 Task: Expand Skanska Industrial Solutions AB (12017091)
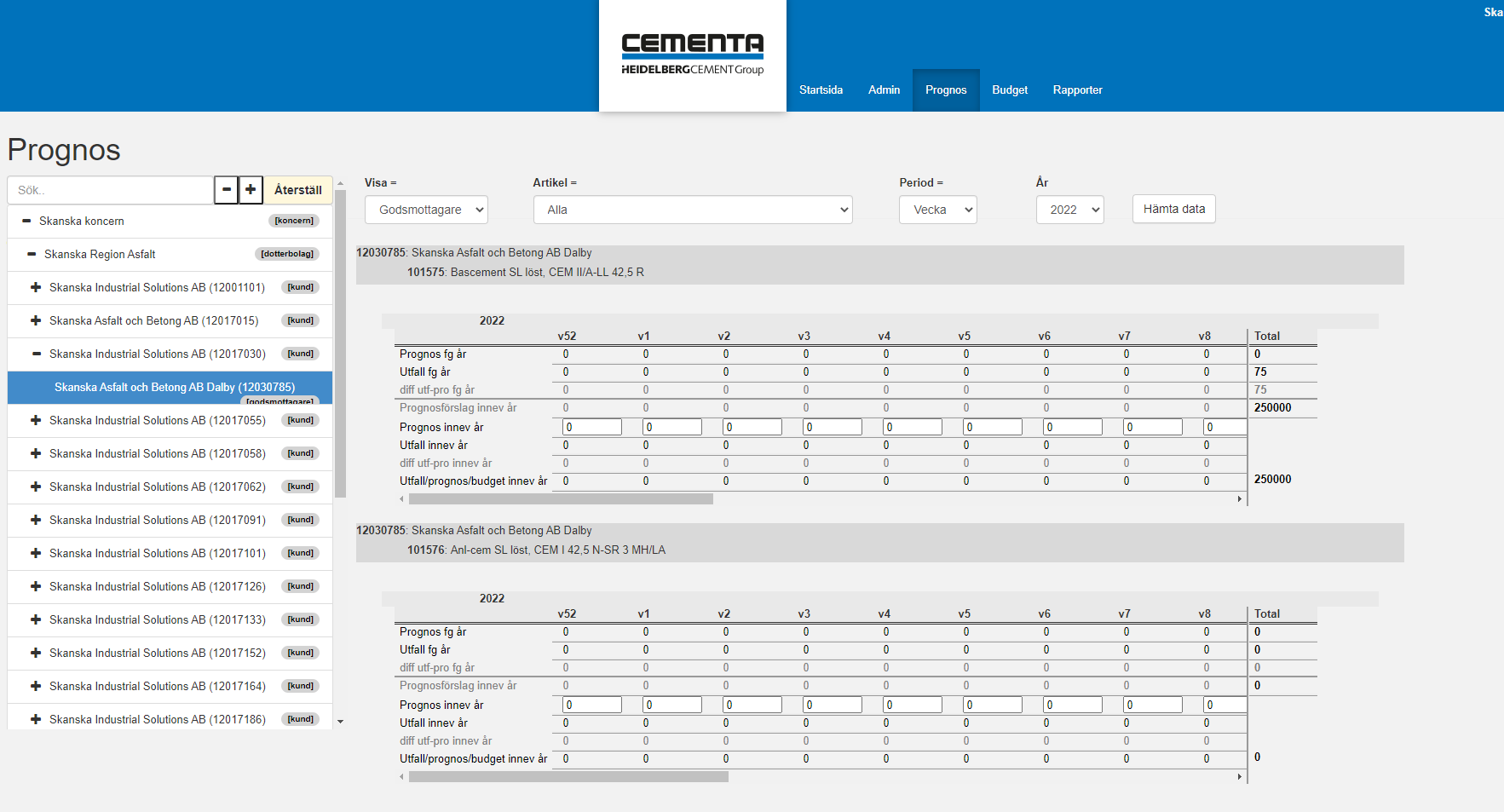[36, 520]
